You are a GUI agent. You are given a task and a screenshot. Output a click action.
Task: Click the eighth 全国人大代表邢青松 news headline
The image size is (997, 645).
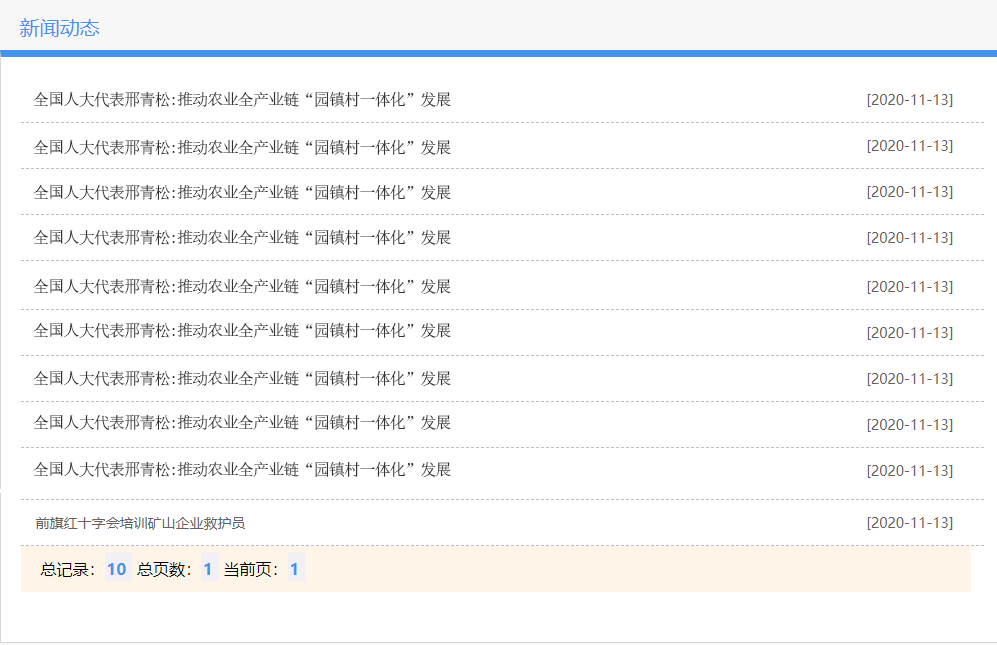point(242,422)
